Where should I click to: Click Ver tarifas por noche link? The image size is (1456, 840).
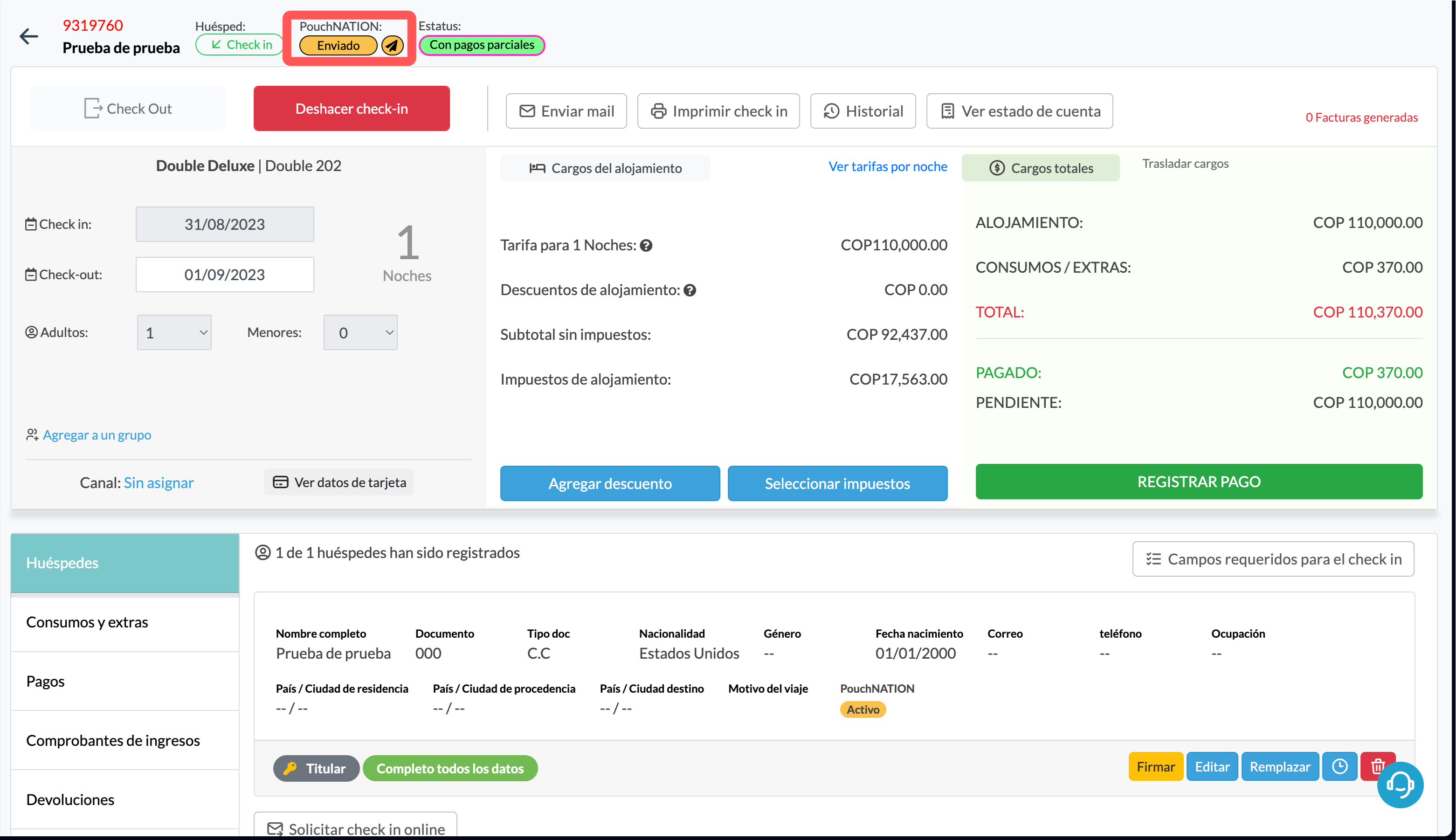888,166
